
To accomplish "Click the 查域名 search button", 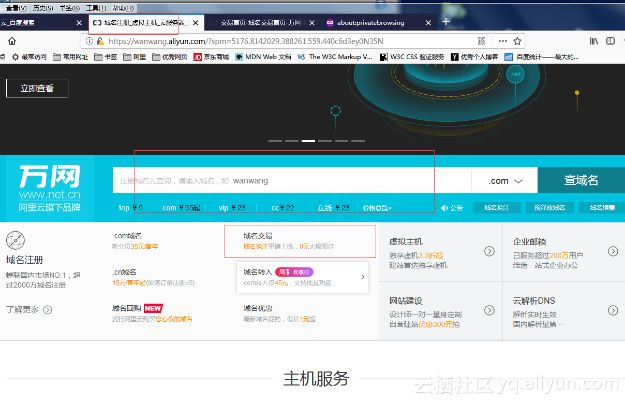I will coord(581,180).
